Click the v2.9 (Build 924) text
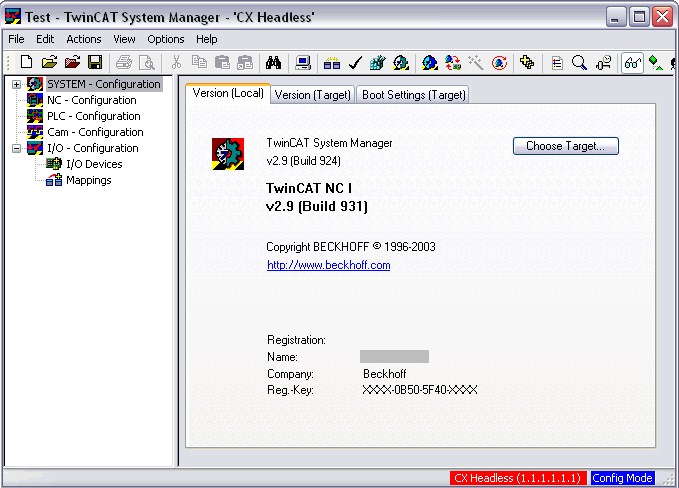Viewport: 679px width, 488px height. [304, 161]
